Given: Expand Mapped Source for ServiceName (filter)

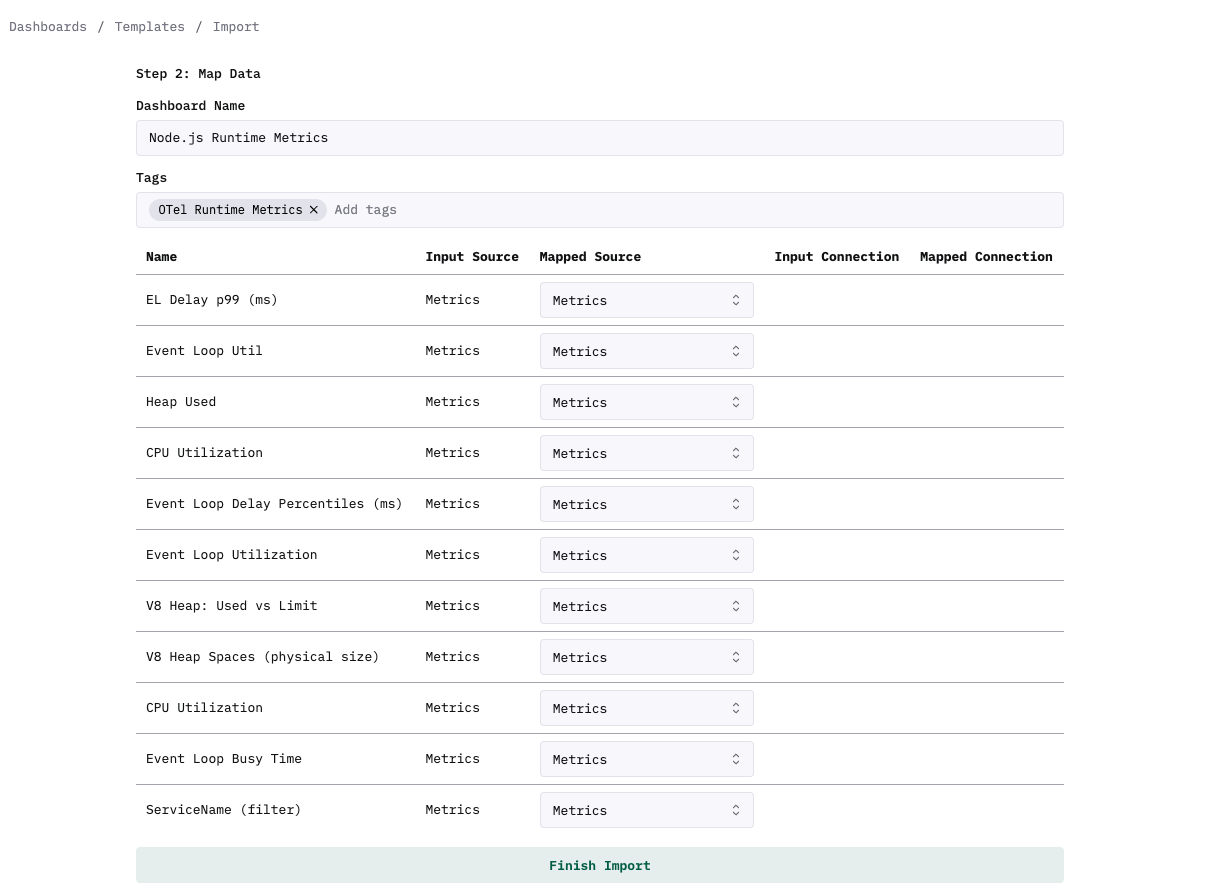Looking at the screenshot, I should coord(646,810).
